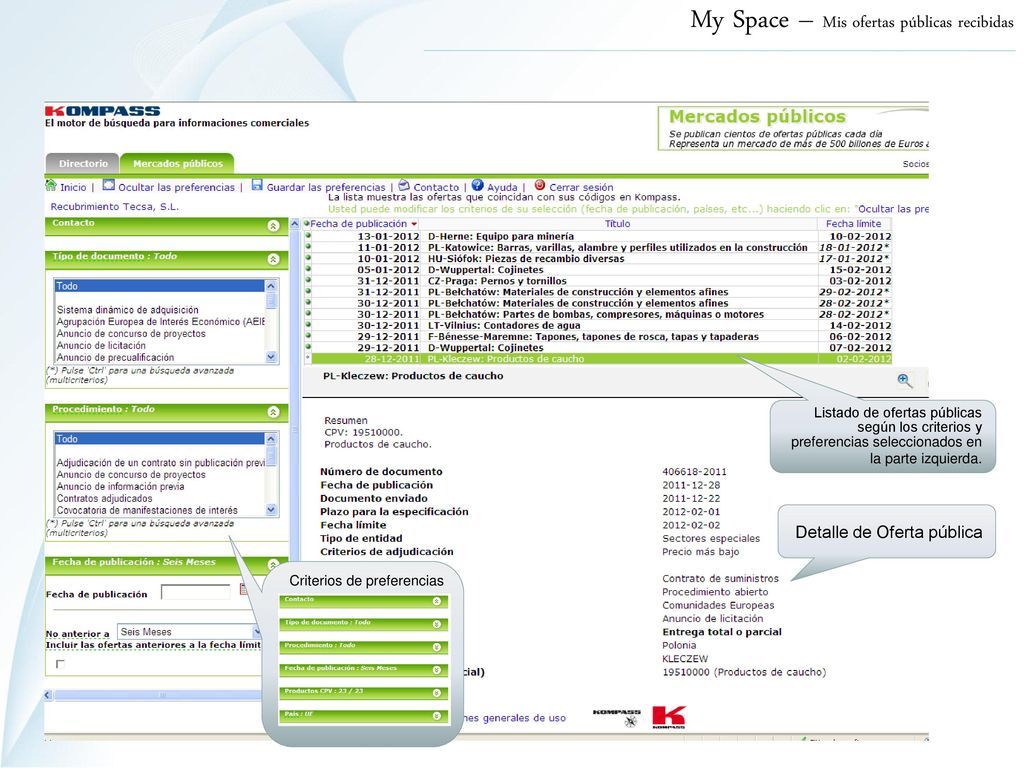
Task: Click Guardar las preferencias link
Action: [x=326, y=187]
